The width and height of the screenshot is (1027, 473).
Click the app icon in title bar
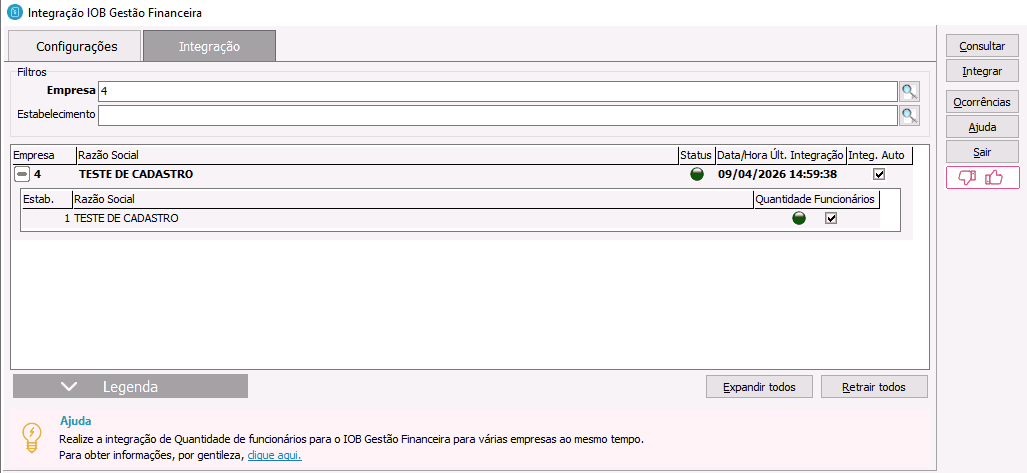pyautogui.click(x=13, y=12)
